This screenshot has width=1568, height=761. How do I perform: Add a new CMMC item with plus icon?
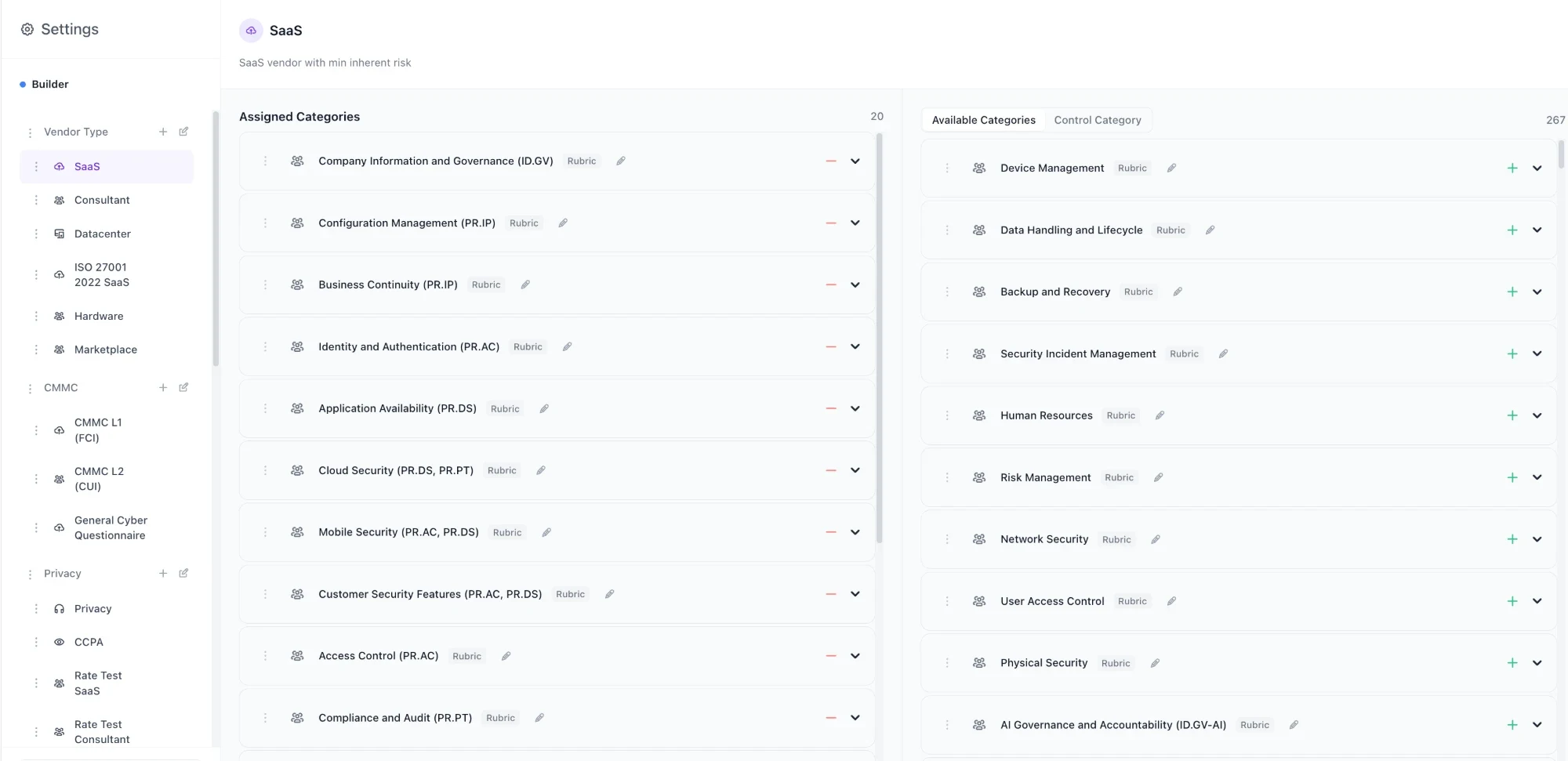pyautogui.click(x=163, y=387)
